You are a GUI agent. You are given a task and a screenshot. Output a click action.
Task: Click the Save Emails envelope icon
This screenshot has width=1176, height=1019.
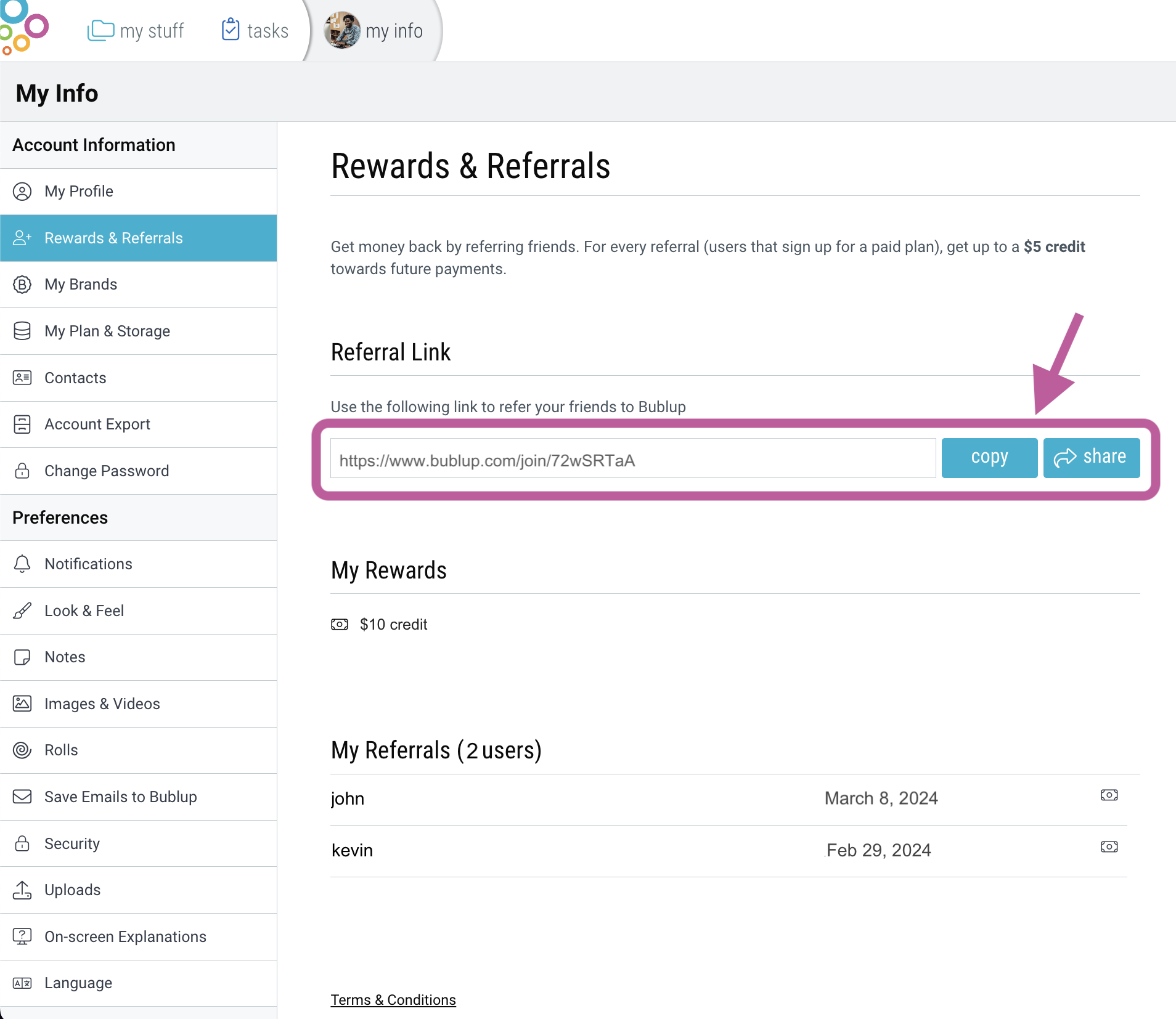pos(22,797)
